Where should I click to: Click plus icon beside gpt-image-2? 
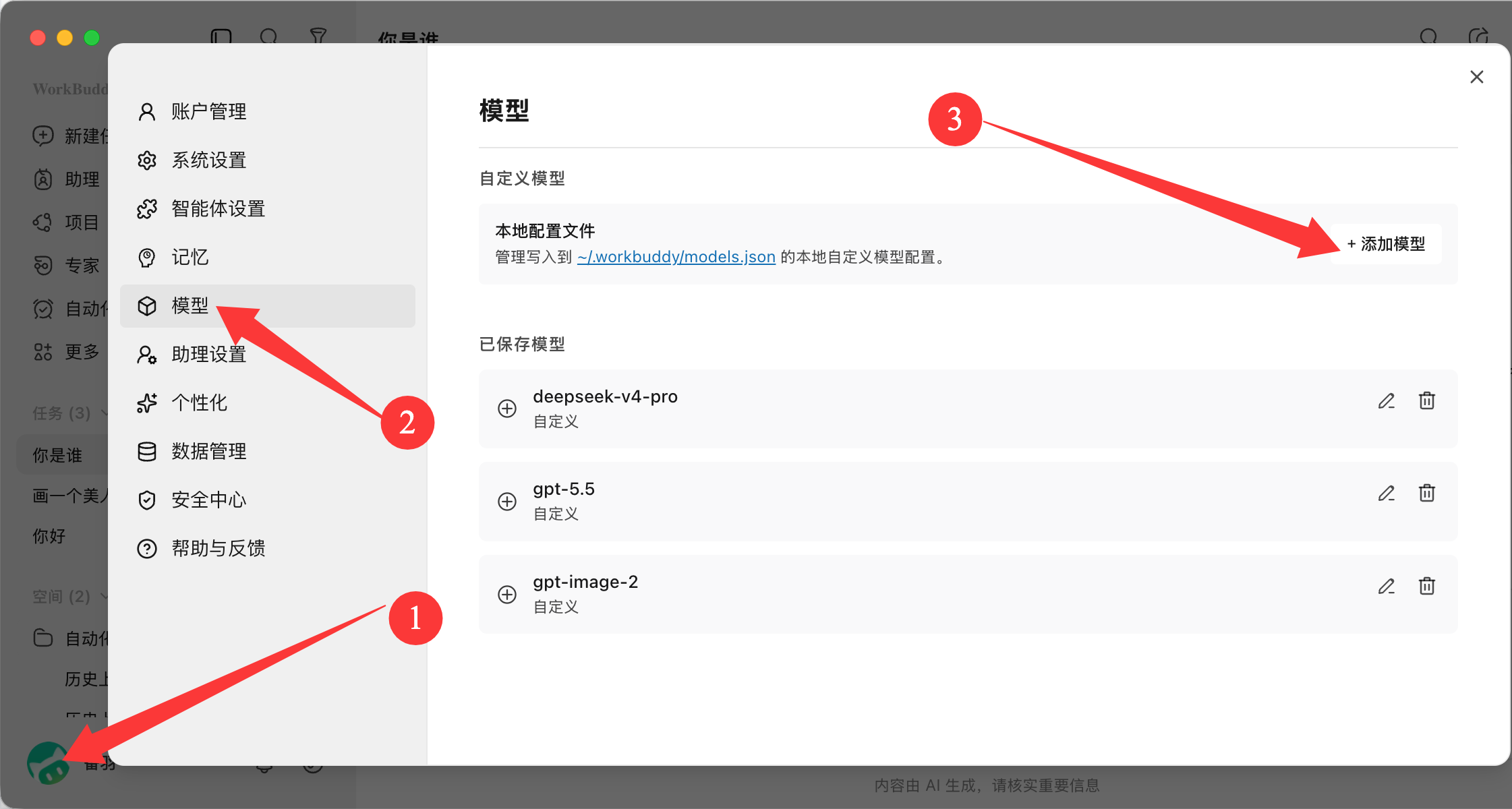coord(507,595)
